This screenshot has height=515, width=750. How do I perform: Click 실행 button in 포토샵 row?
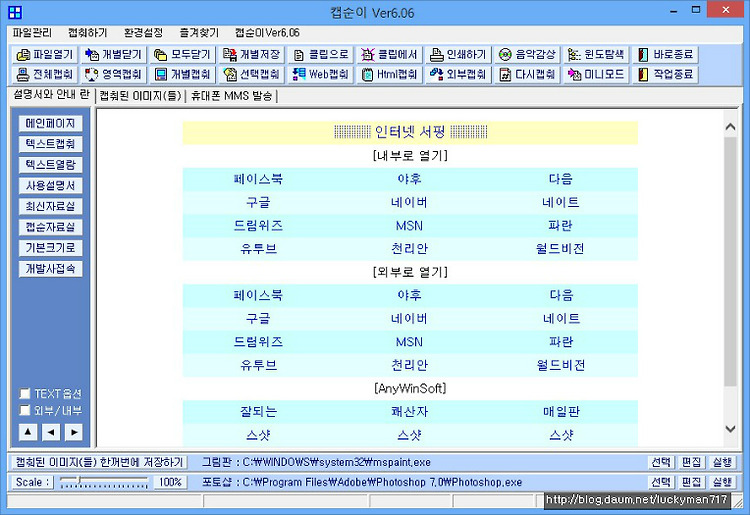[x=722, y=482]
